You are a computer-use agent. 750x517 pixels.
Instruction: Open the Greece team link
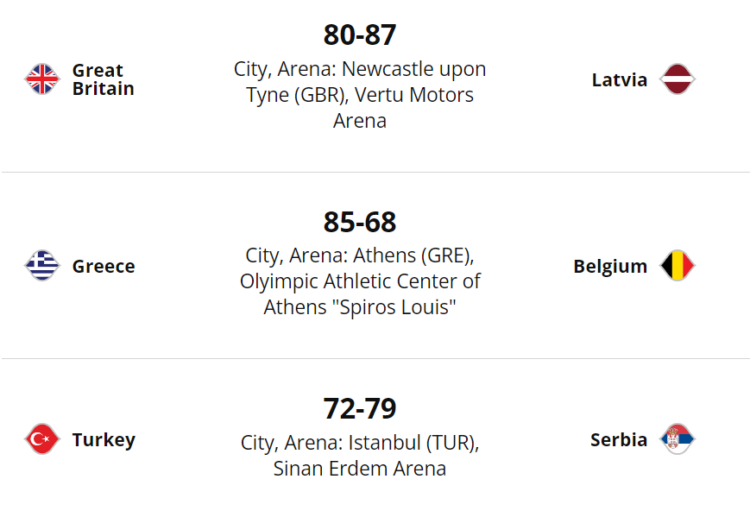[103, 266]
